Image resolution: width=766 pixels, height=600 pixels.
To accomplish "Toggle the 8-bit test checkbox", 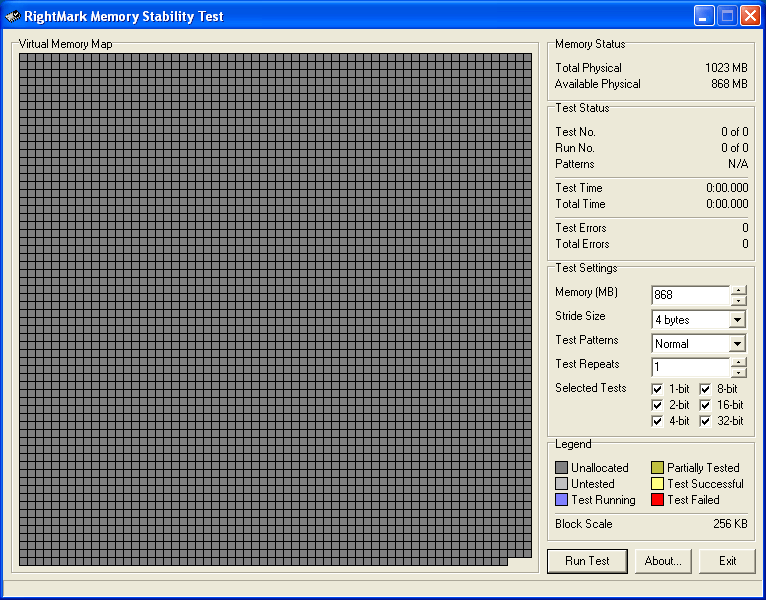I will (705, 389).
